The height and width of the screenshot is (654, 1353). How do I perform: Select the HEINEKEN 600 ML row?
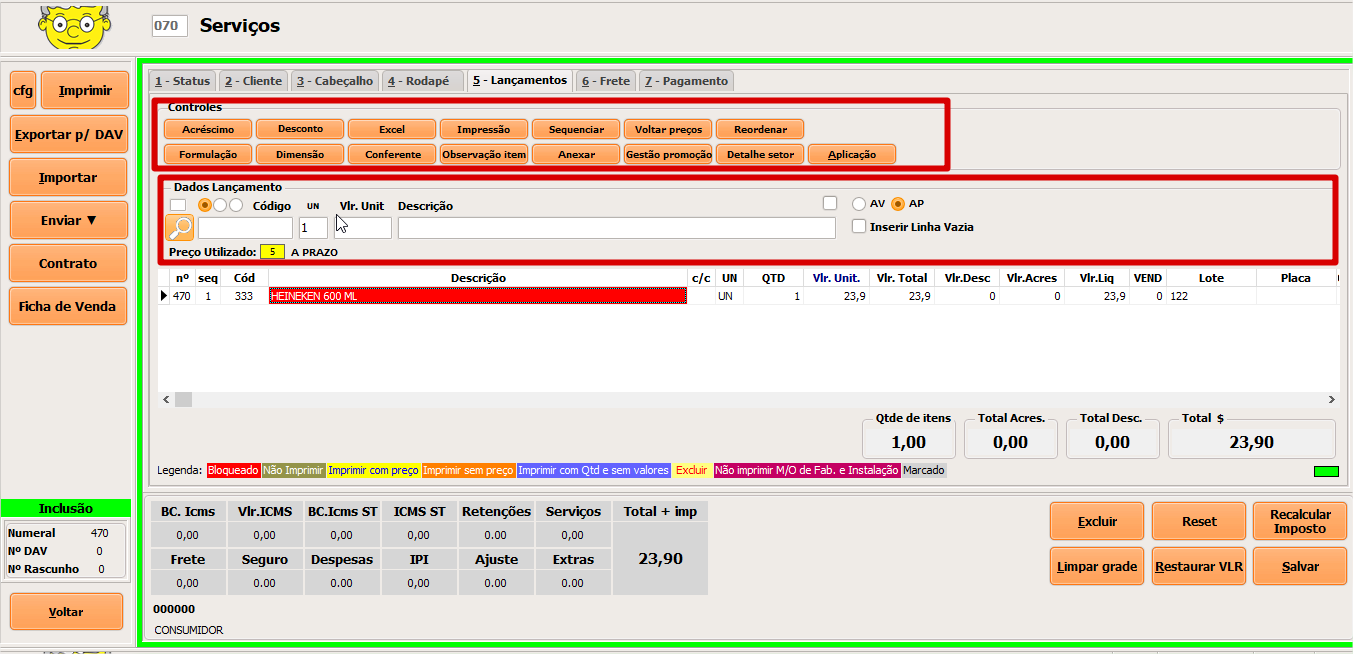point(478,296)
